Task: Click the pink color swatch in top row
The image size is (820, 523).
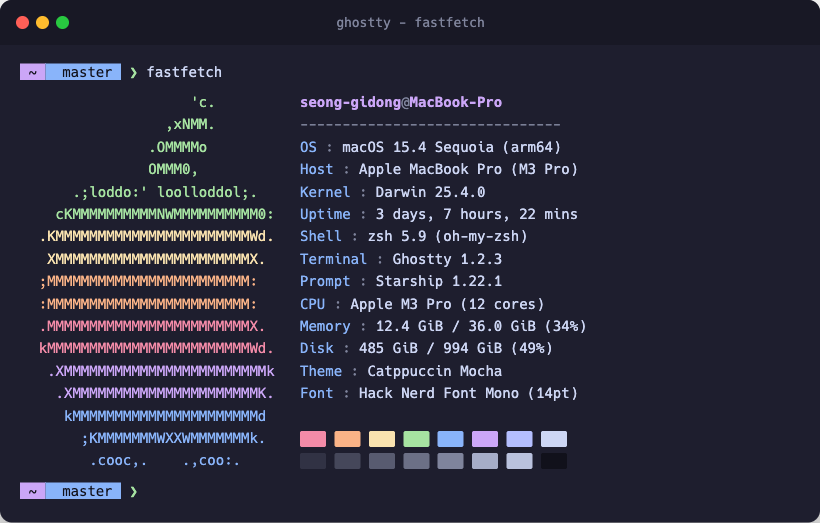Action: tap(313, 439)
